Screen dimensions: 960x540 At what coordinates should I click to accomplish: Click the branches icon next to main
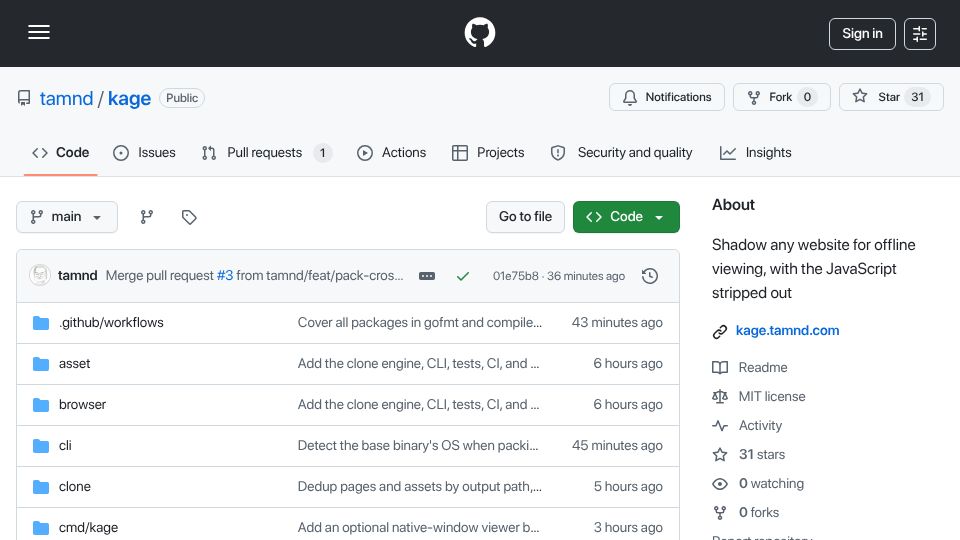[146, 217]
